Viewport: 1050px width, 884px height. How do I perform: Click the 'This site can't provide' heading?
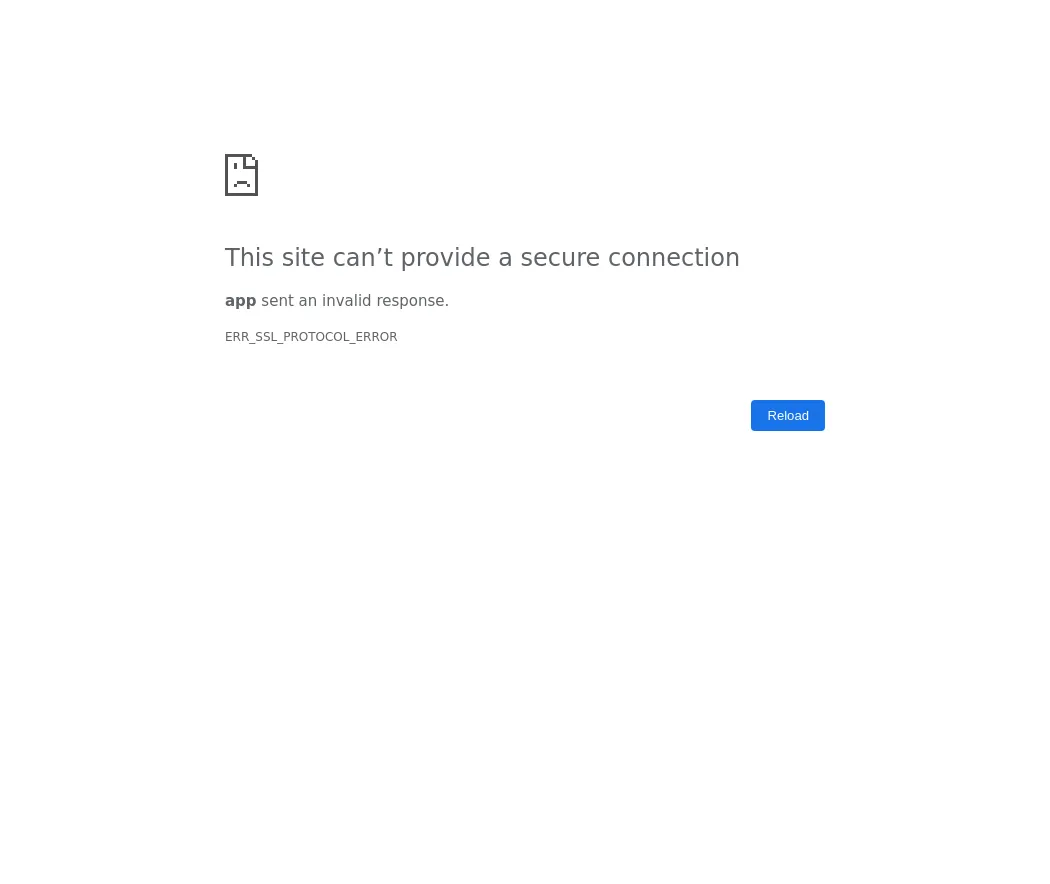pos(482,258)
